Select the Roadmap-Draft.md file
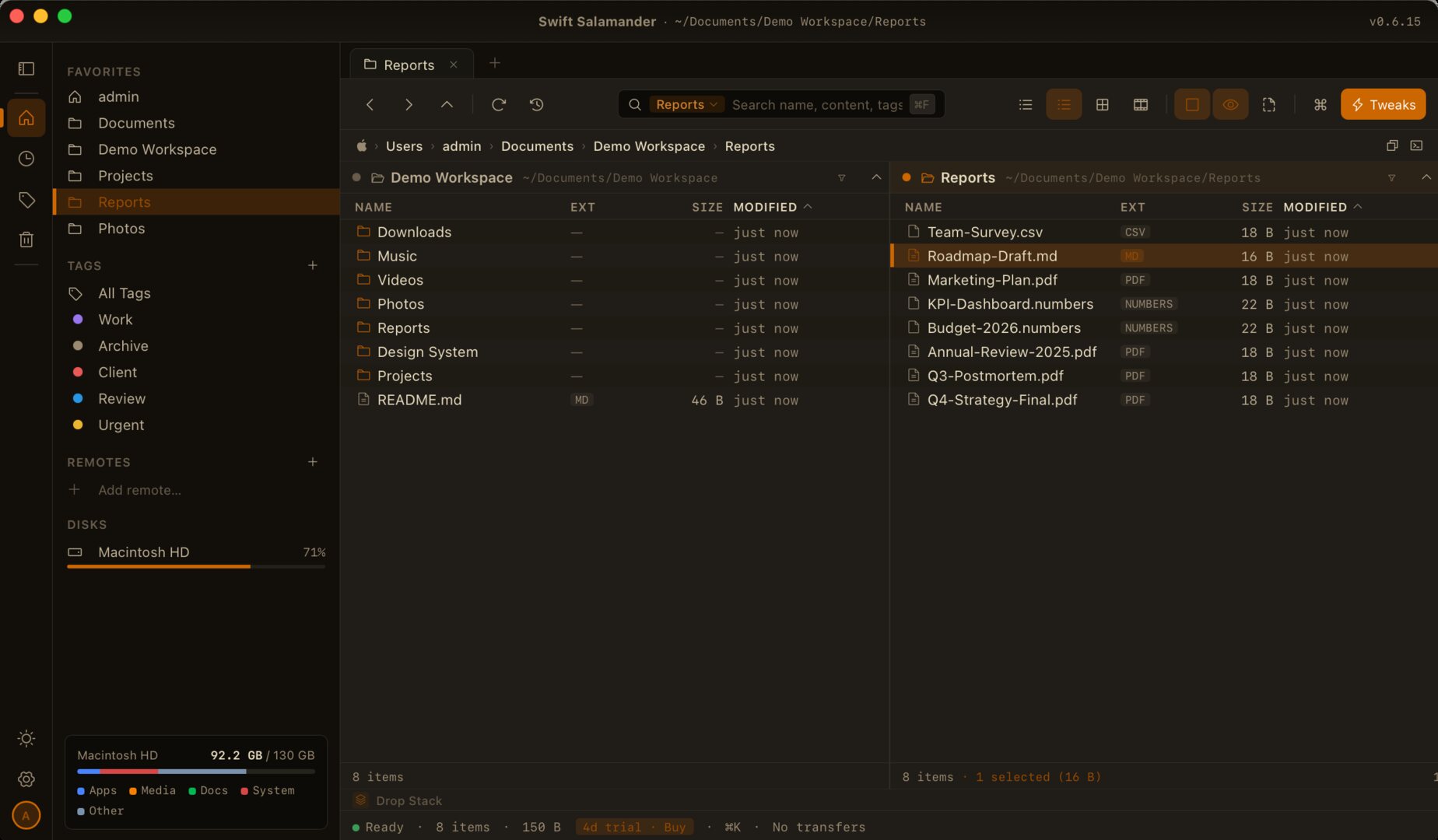This screenshot has width=1438, height=840. pos(991,256)
